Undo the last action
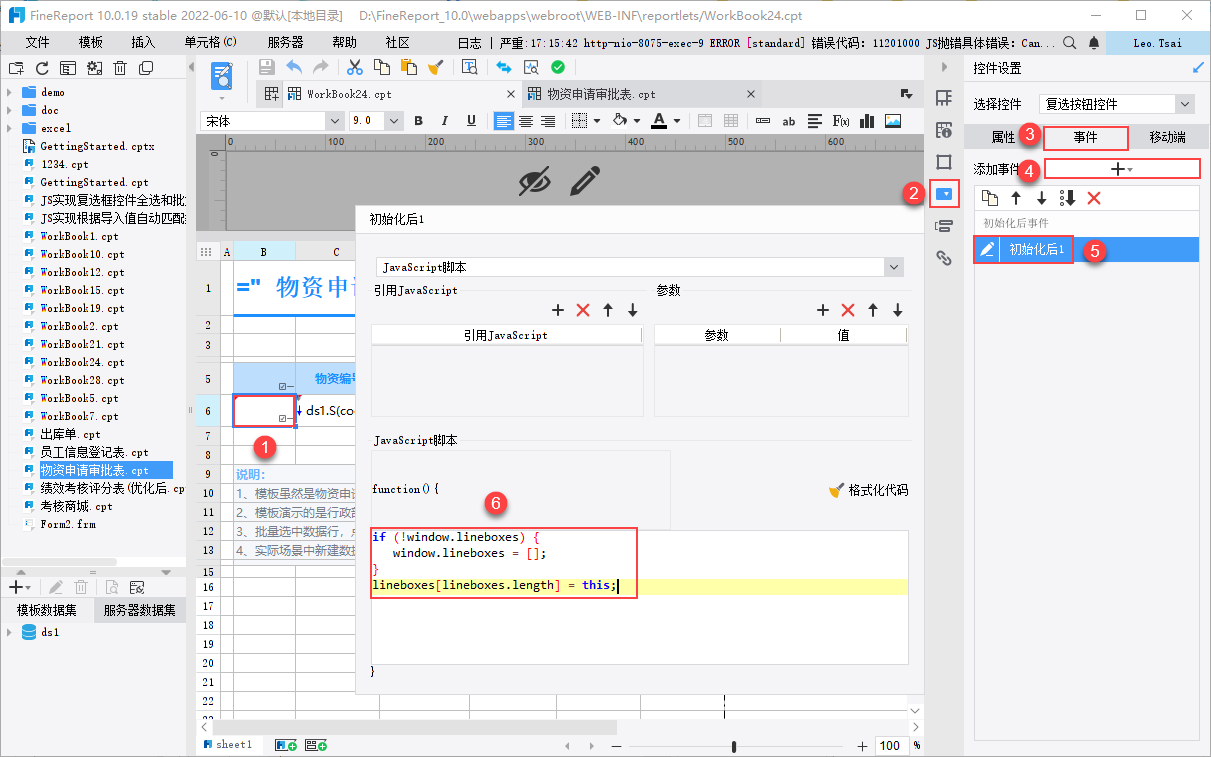1211x757 pixels. 294,67
